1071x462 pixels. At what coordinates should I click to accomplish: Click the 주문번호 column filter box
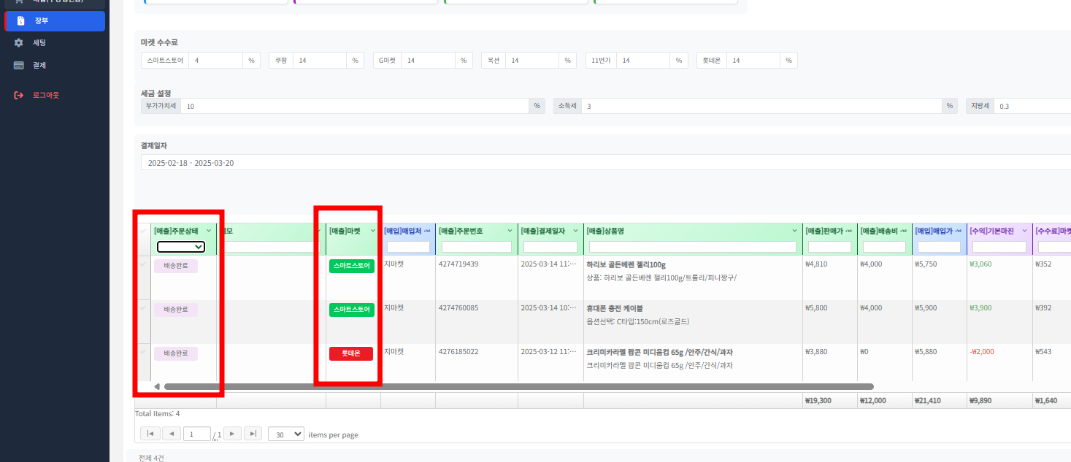click(477, 247)
